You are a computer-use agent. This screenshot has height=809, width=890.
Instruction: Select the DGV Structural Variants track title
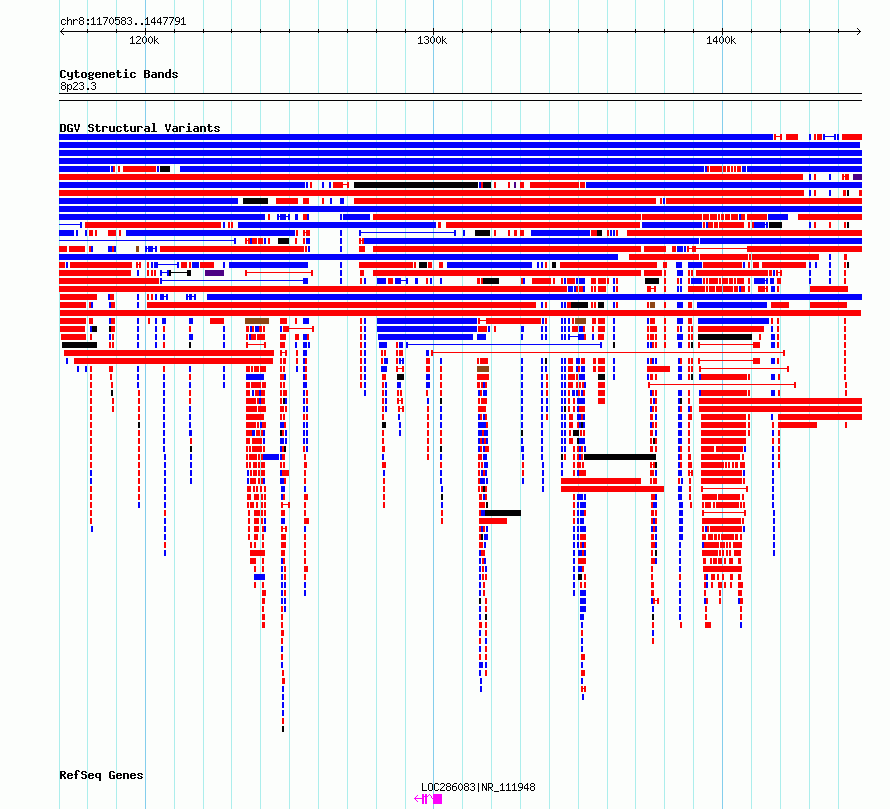pos(140,128)
